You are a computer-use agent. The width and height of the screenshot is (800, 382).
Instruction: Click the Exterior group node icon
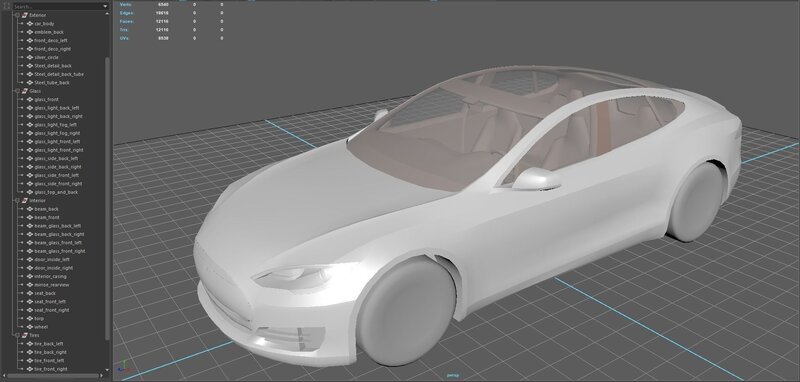tap(24, 15)
